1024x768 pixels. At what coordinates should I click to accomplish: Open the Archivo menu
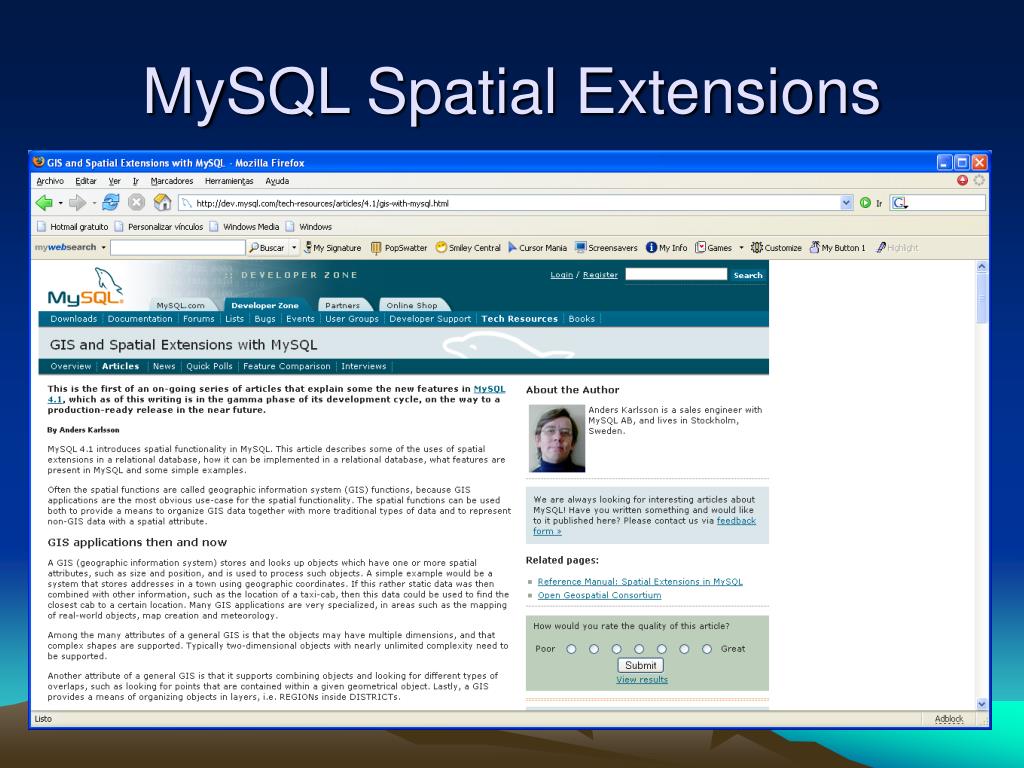tap(50, 181)
